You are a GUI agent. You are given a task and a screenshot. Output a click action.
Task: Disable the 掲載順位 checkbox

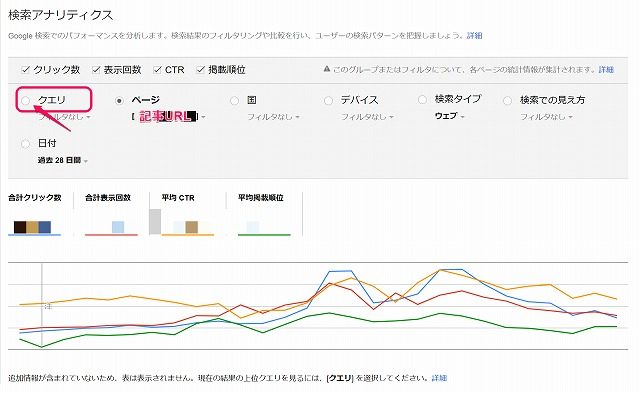pos(200,69)
